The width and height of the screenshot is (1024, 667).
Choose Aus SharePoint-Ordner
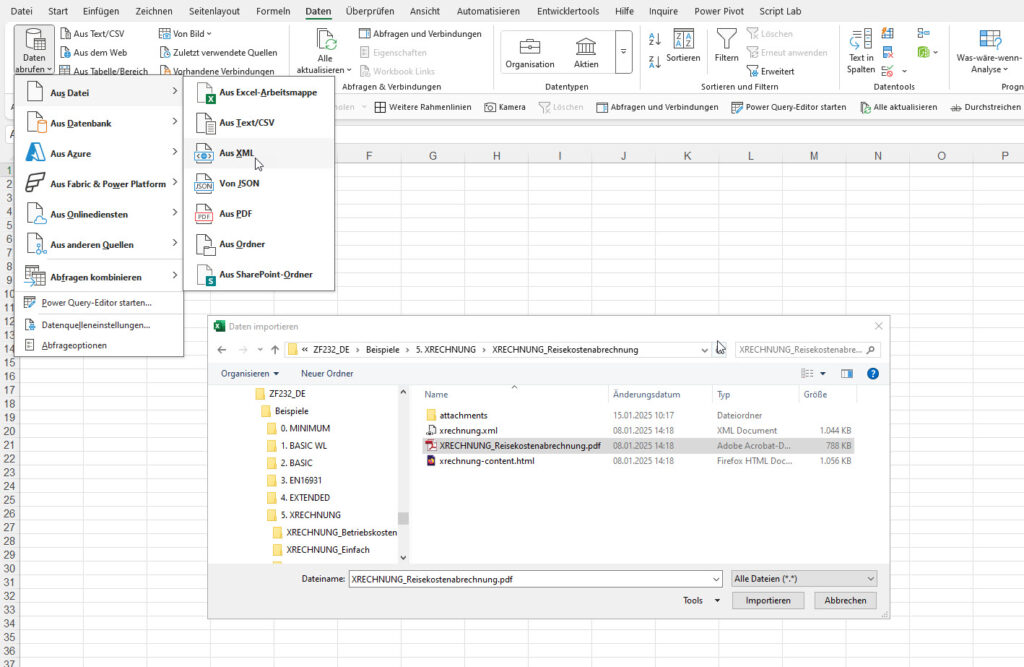point(259,274)
